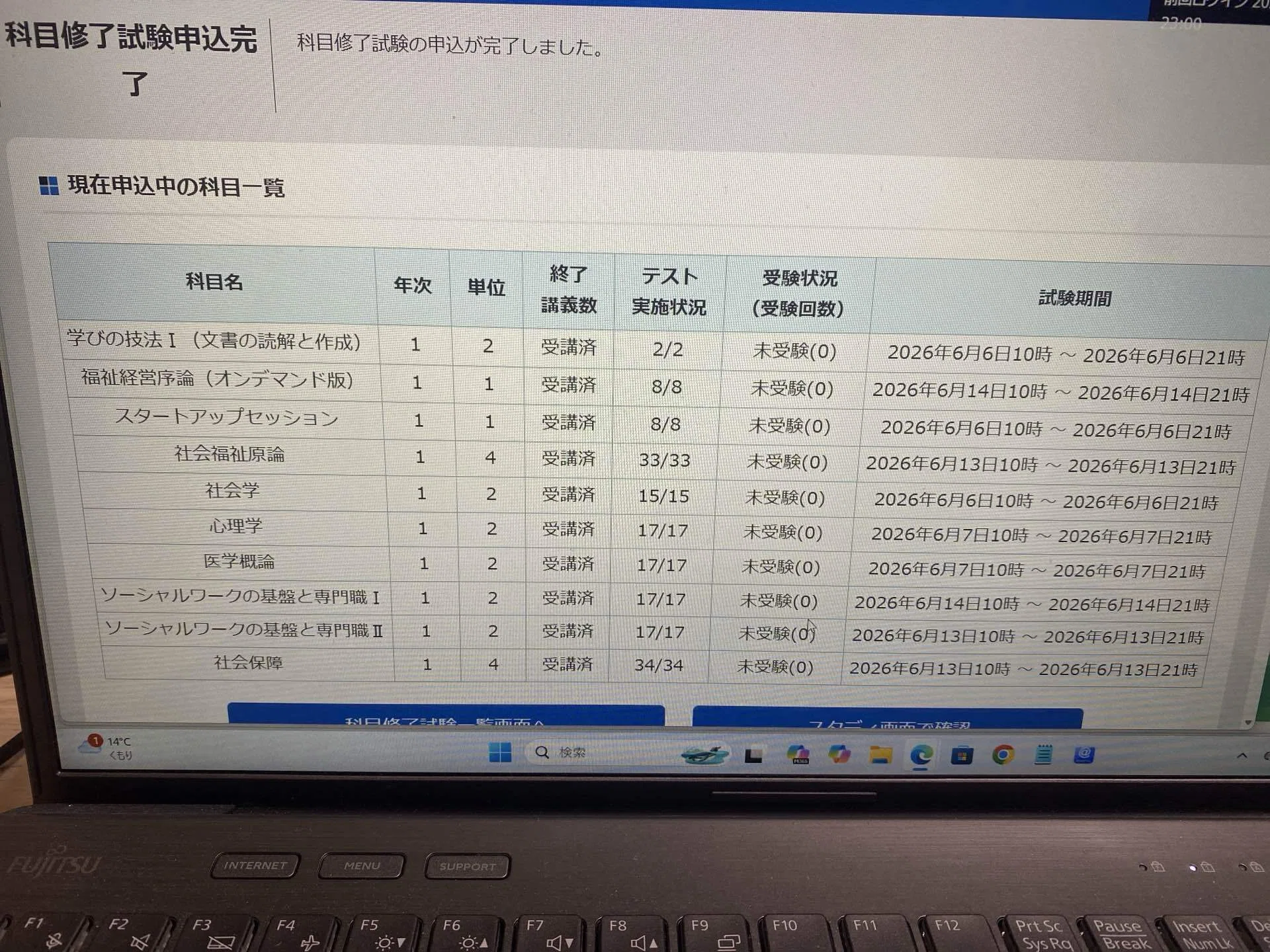This screenshot has width=1270, height=952.
Task: Click 未受験(0) in the 社会保障 row
Action: coord(775,666)
